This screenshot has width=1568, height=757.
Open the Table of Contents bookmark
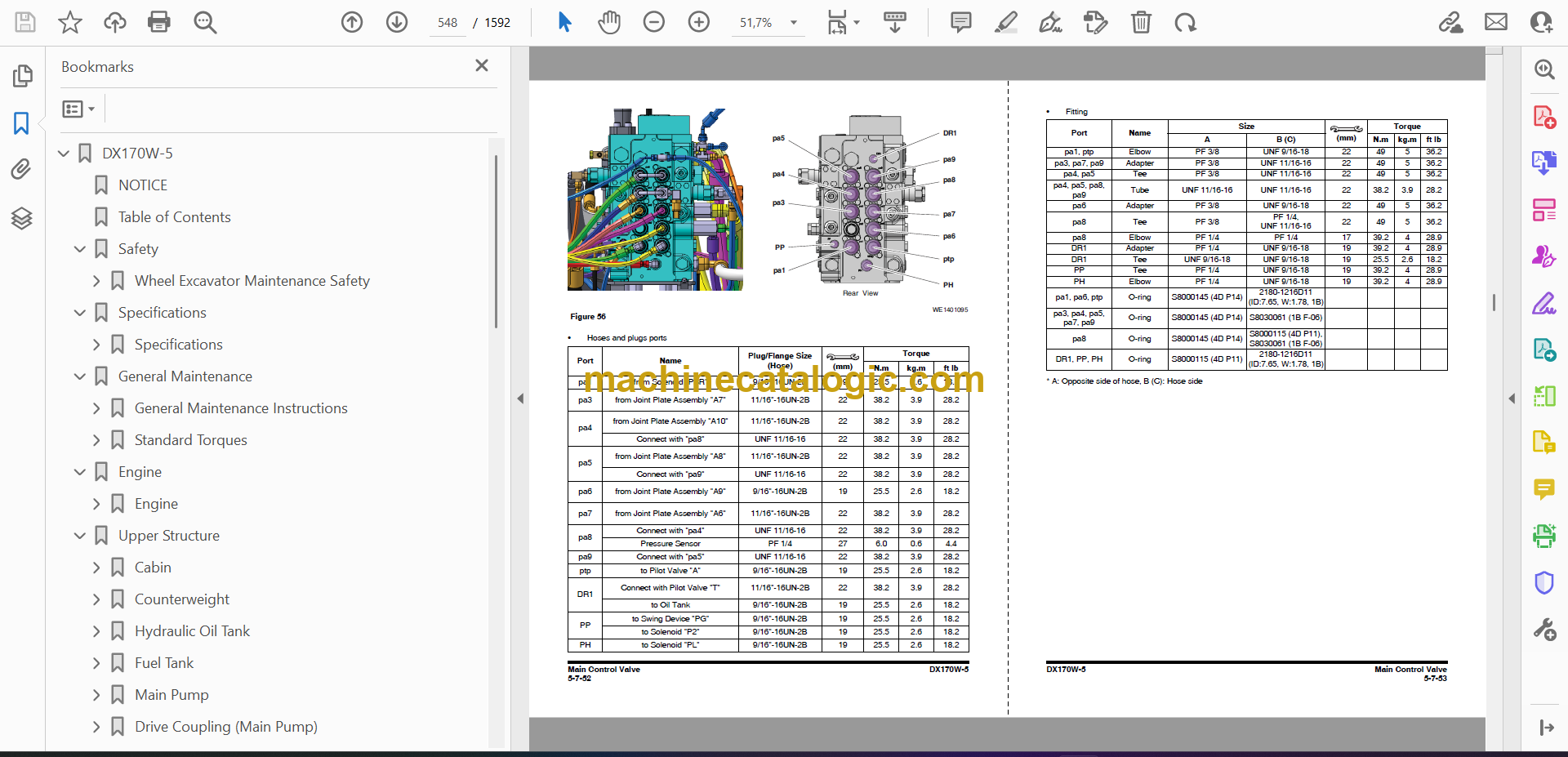(x=174, y=217)
